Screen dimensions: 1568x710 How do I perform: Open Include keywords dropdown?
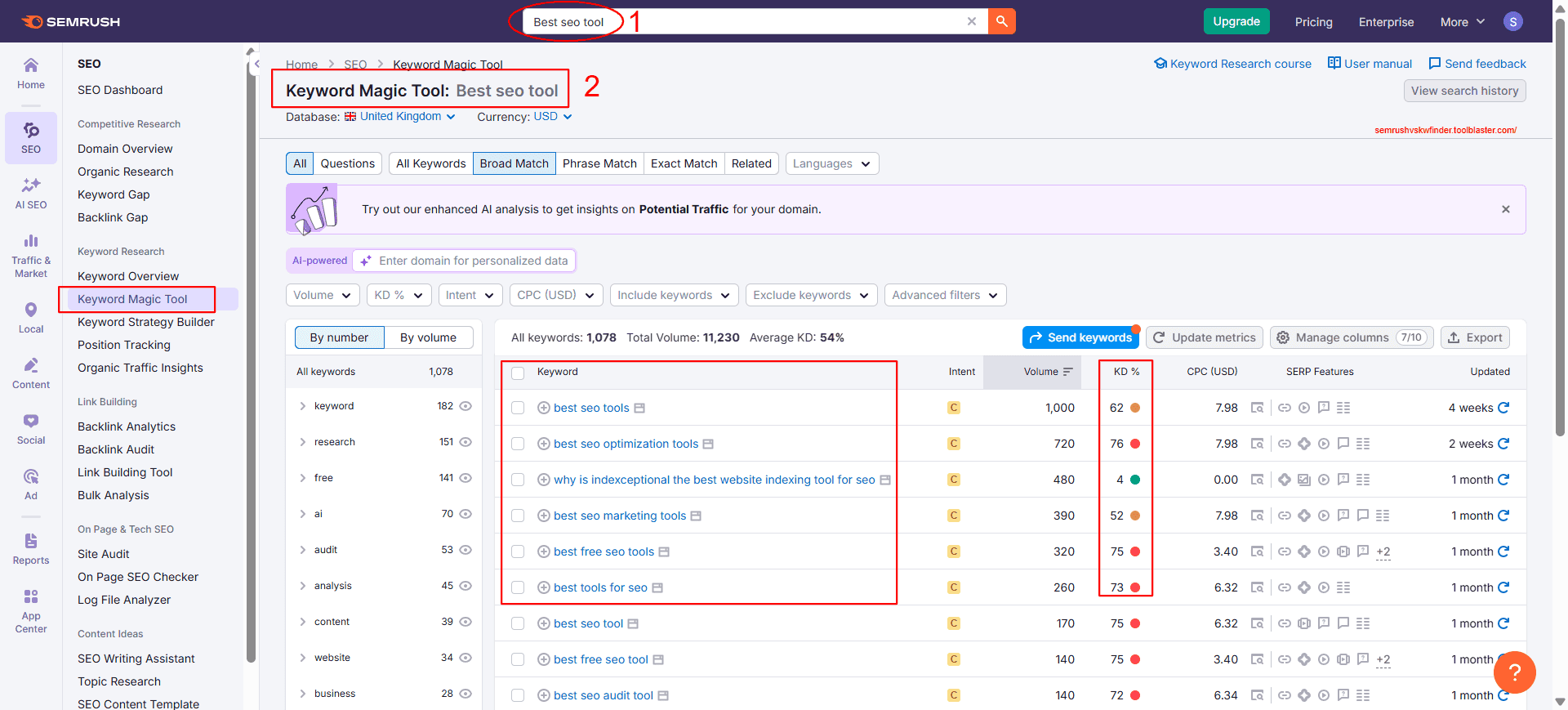[674, 295]
